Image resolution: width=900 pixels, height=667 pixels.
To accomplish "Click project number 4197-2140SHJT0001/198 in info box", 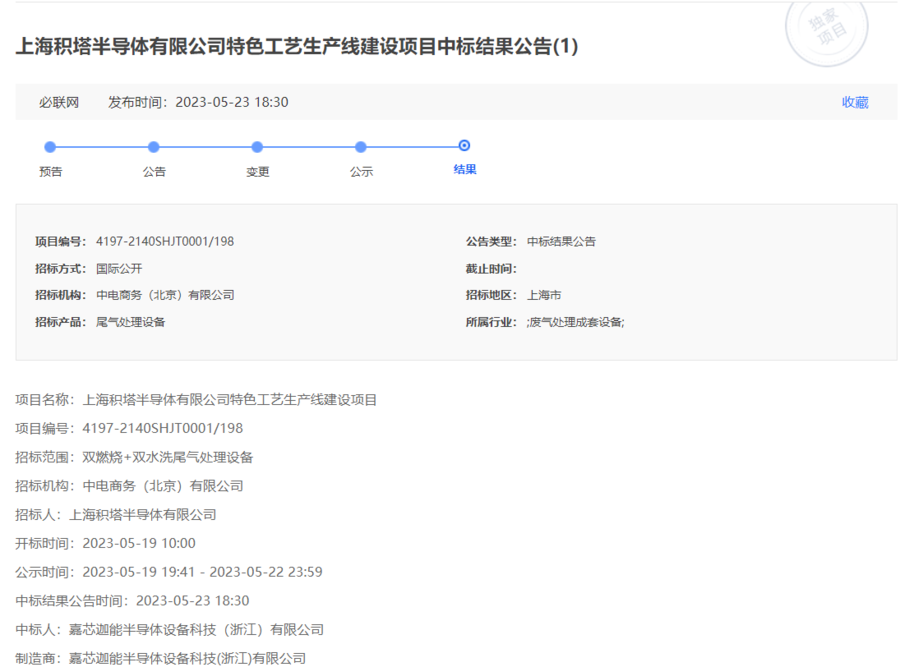I will tap(165, 242).
